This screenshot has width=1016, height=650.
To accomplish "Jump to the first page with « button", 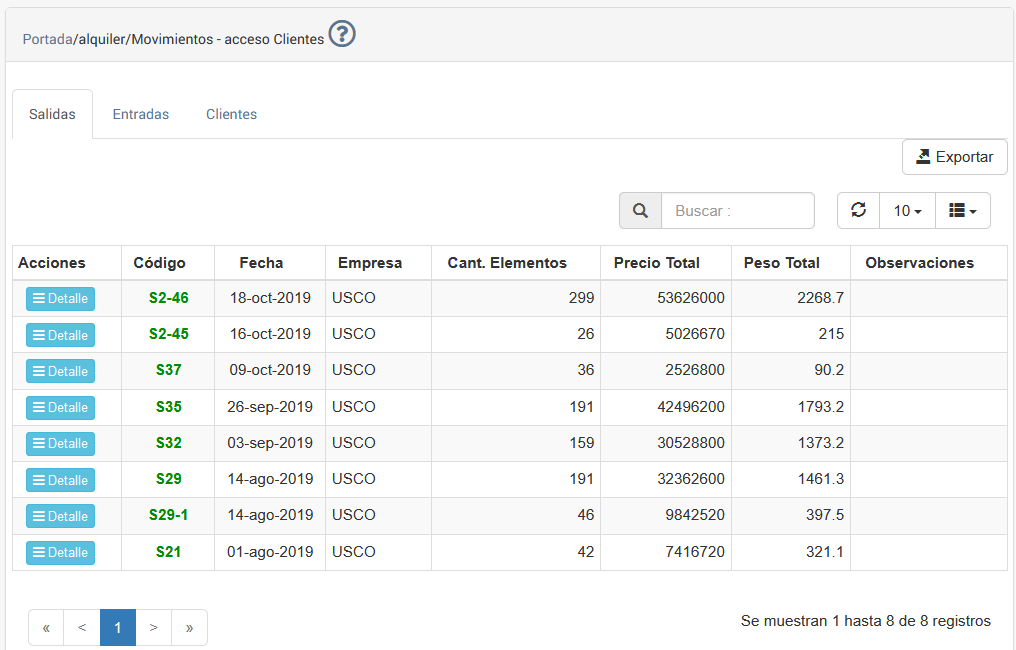I will point(46,628).
